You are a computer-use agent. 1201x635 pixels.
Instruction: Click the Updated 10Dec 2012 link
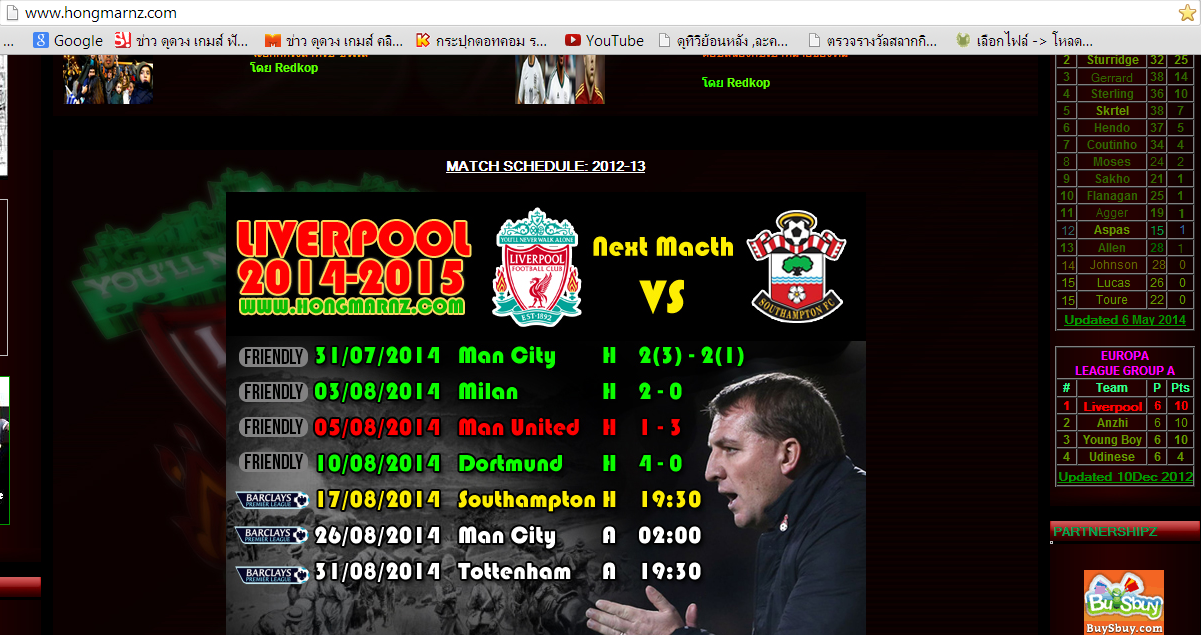coord(1125,477)
